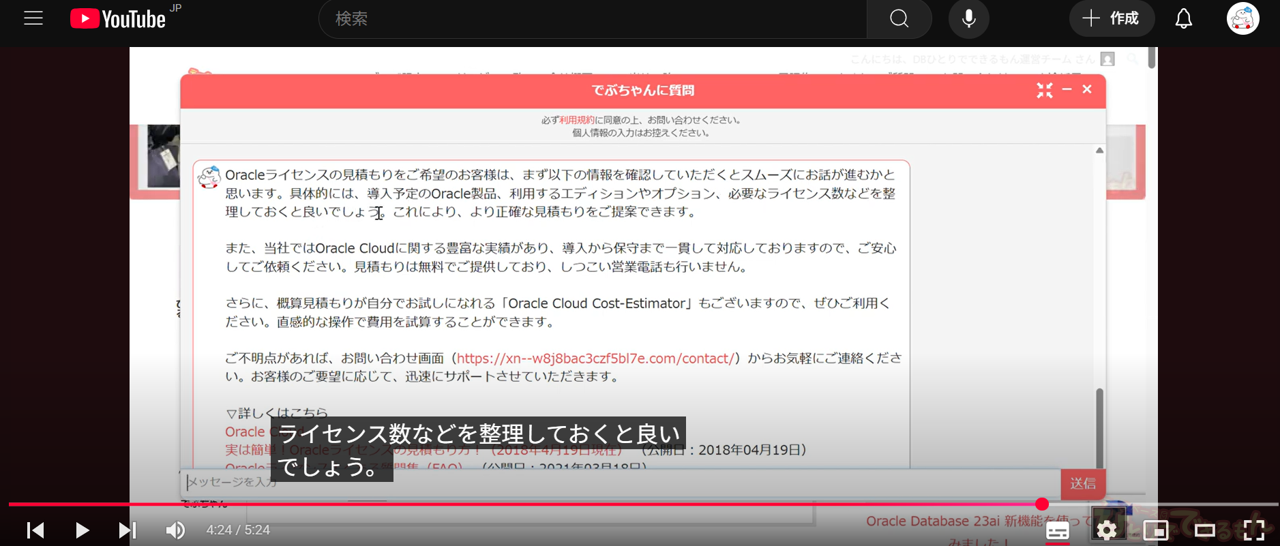Click the ▽詳しくはこちら text
1280x546 pixels.
pos(277,413)
